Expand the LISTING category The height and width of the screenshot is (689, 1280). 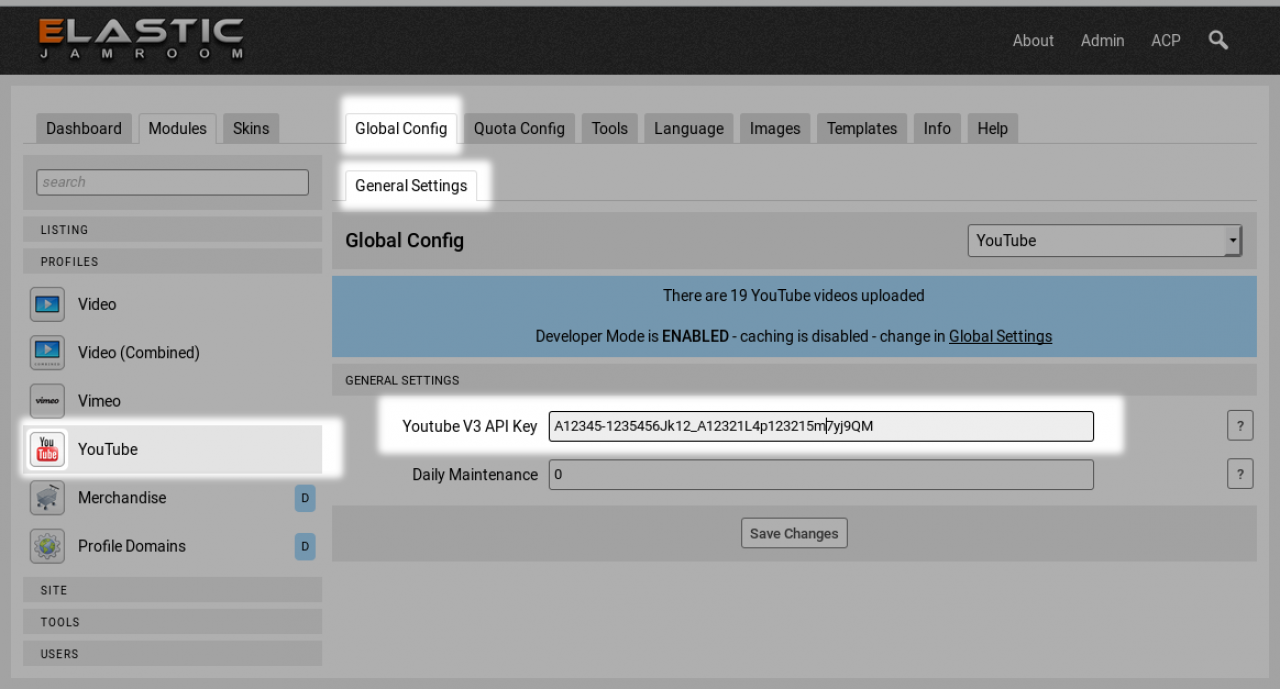(x=172, y=230)
